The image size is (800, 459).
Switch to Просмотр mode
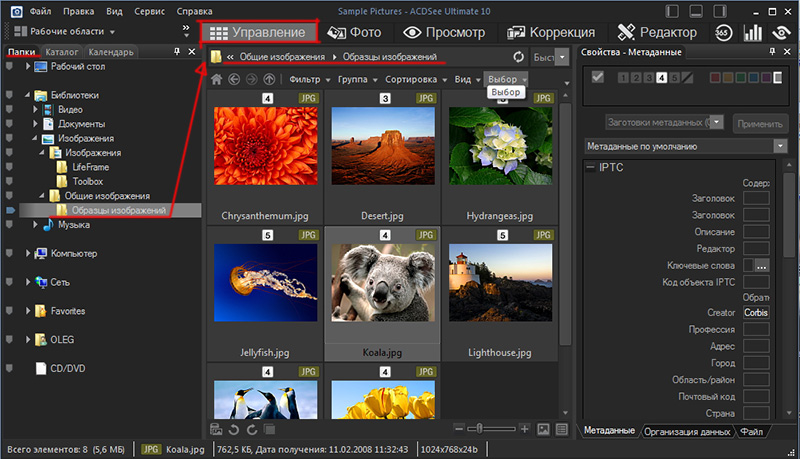coord(444,33)
